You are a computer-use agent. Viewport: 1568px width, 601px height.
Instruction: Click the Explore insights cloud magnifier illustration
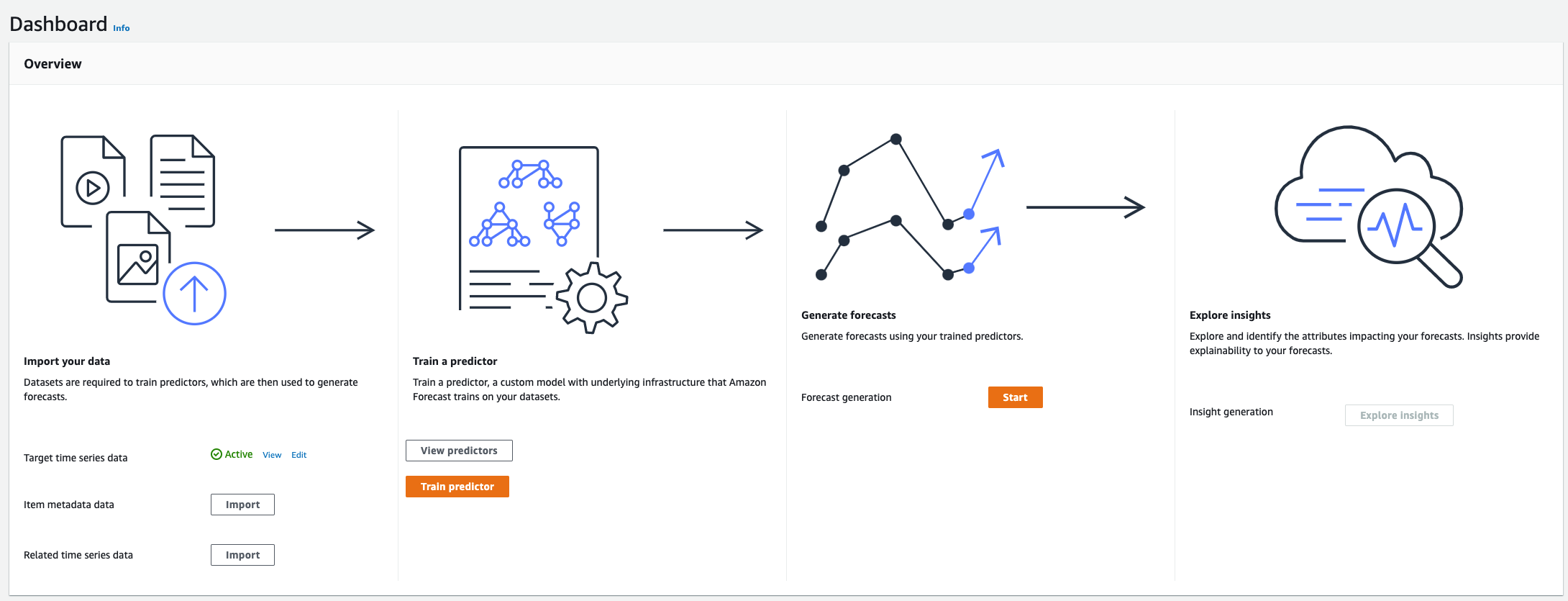(1369, 207)
